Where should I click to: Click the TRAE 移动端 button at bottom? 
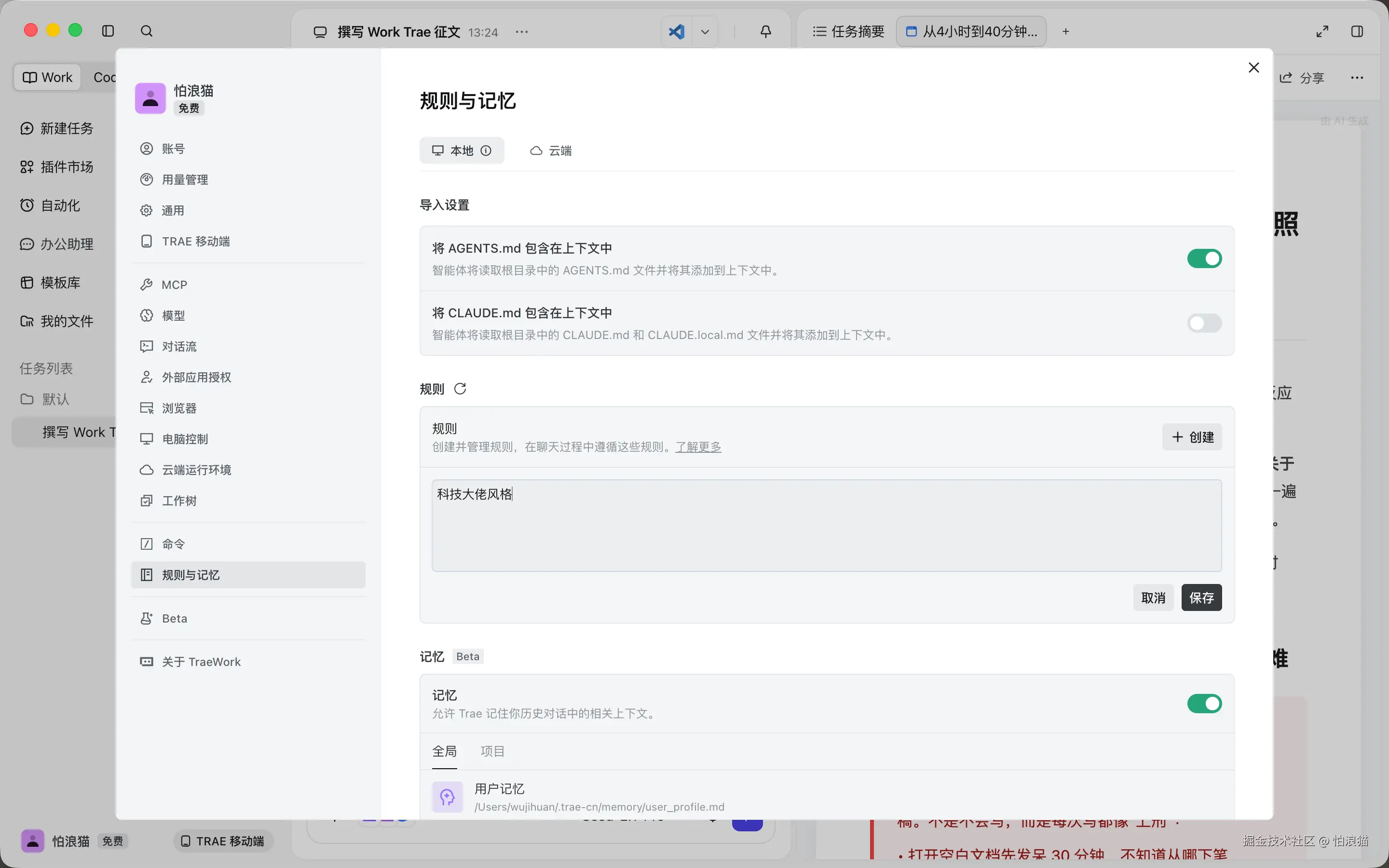tap(223, 841)
